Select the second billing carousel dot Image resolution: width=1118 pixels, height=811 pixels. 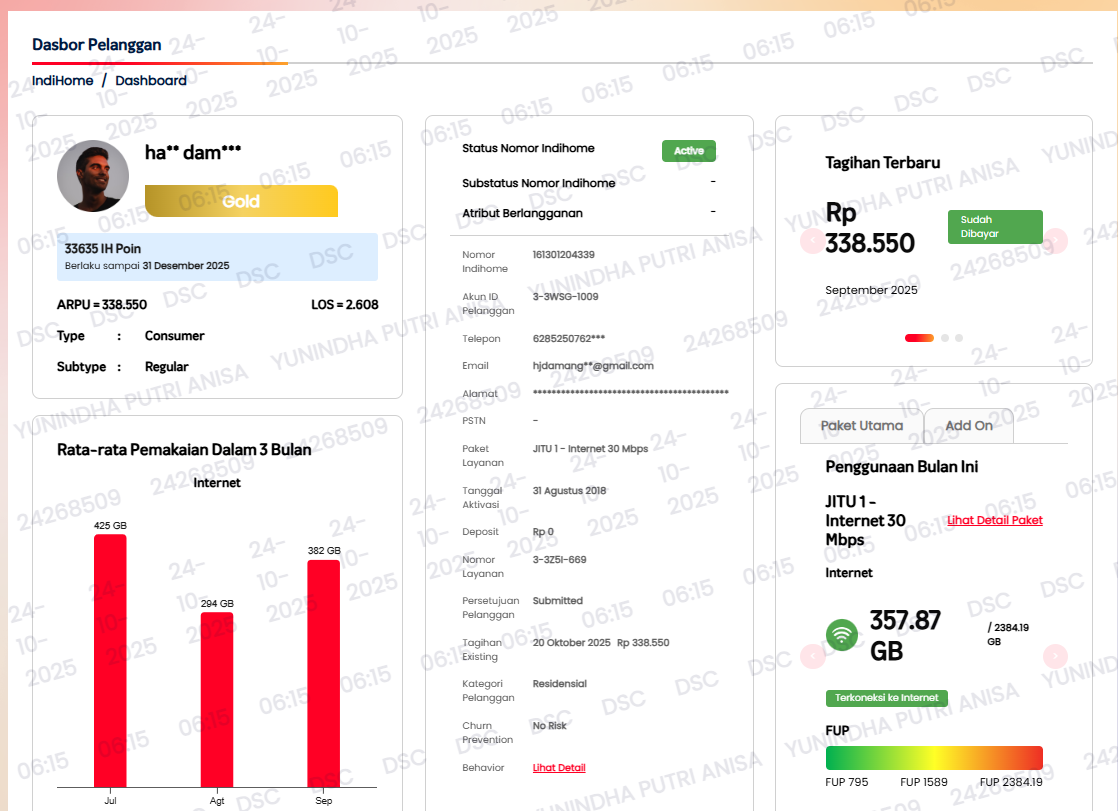pos(945,338)
